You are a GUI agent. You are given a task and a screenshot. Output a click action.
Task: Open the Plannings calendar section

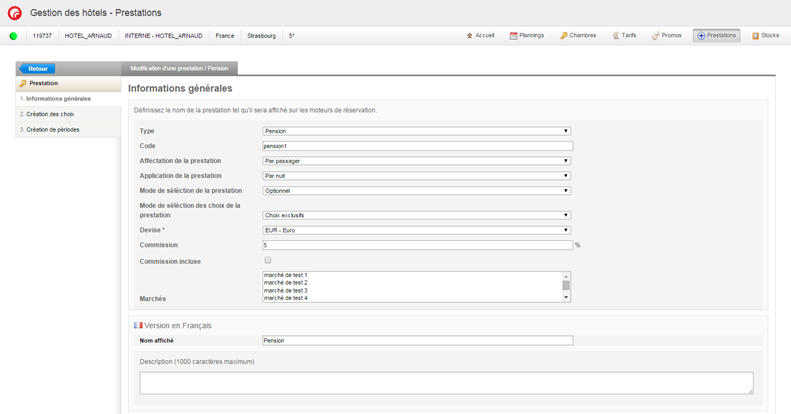[x=527, y=36]
